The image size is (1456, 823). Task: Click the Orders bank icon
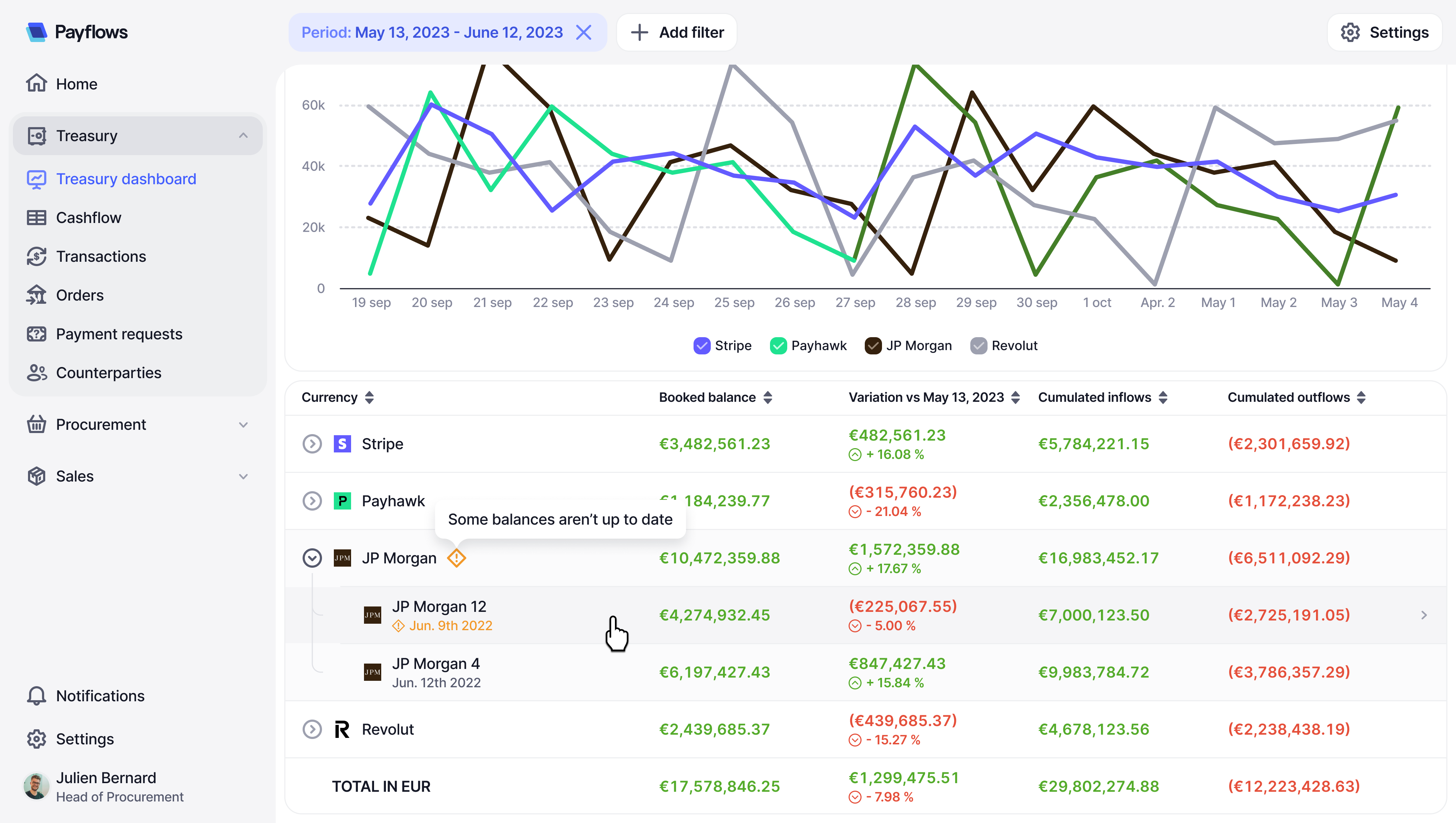37,295
